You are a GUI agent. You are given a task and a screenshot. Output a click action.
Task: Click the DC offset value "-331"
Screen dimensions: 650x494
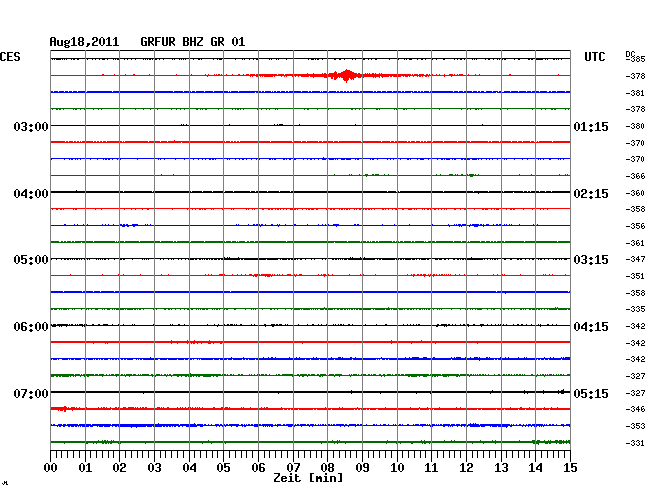click(x=635, y=443)
